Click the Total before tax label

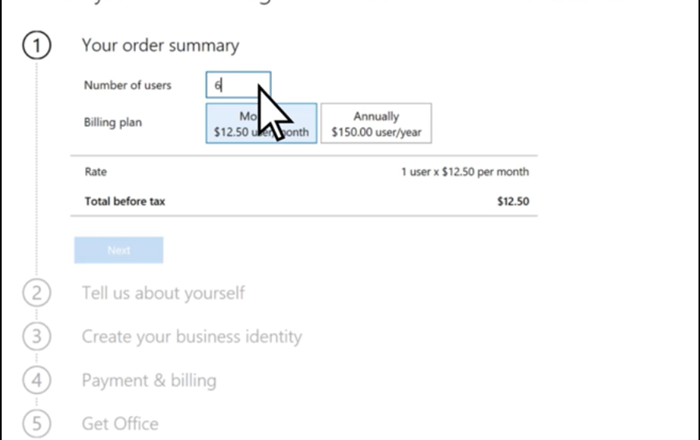click(x=125, y=201)
